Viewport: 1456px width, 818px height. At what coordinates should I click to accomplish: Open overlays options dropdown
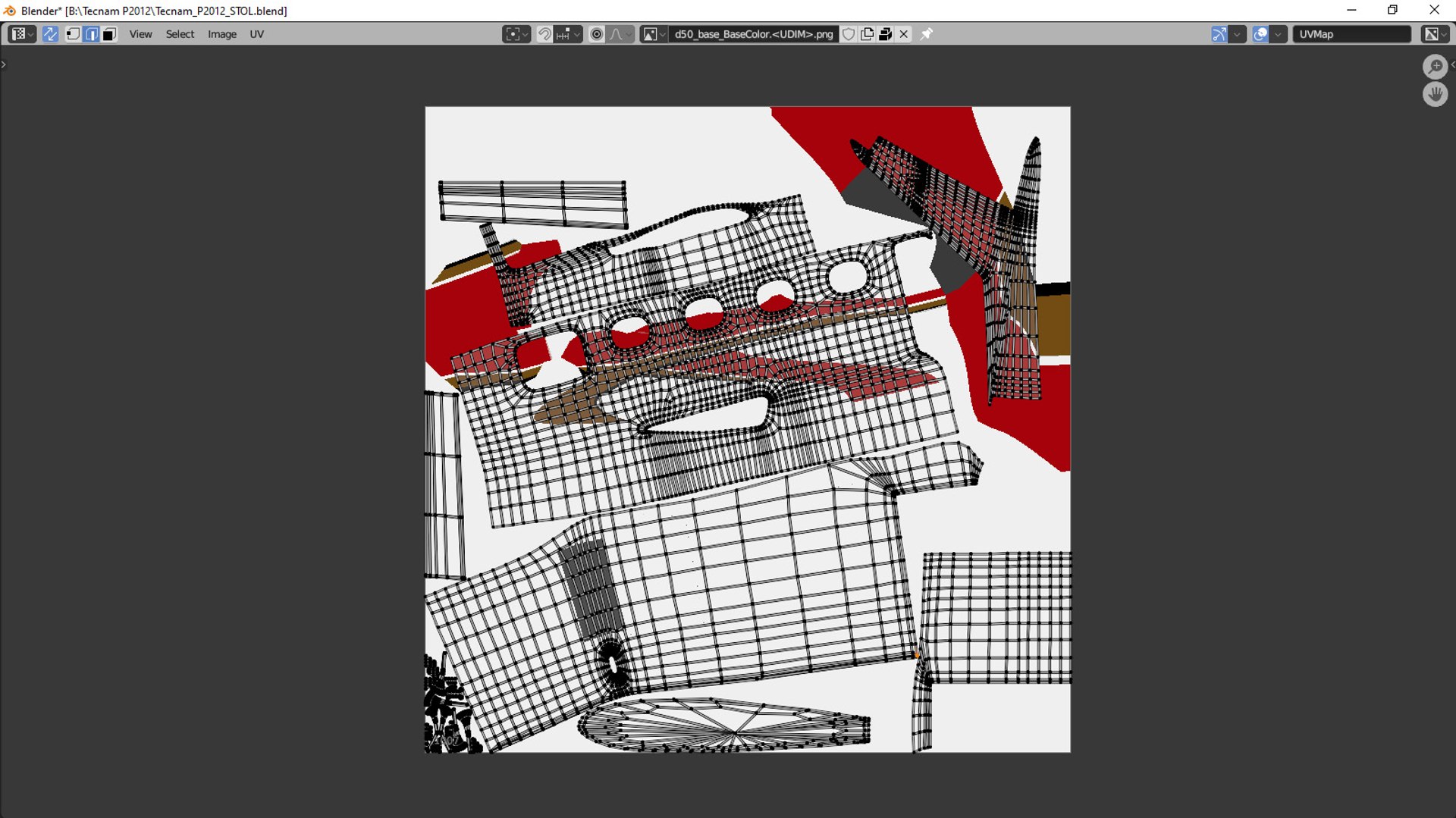(x=1279, y=34)
